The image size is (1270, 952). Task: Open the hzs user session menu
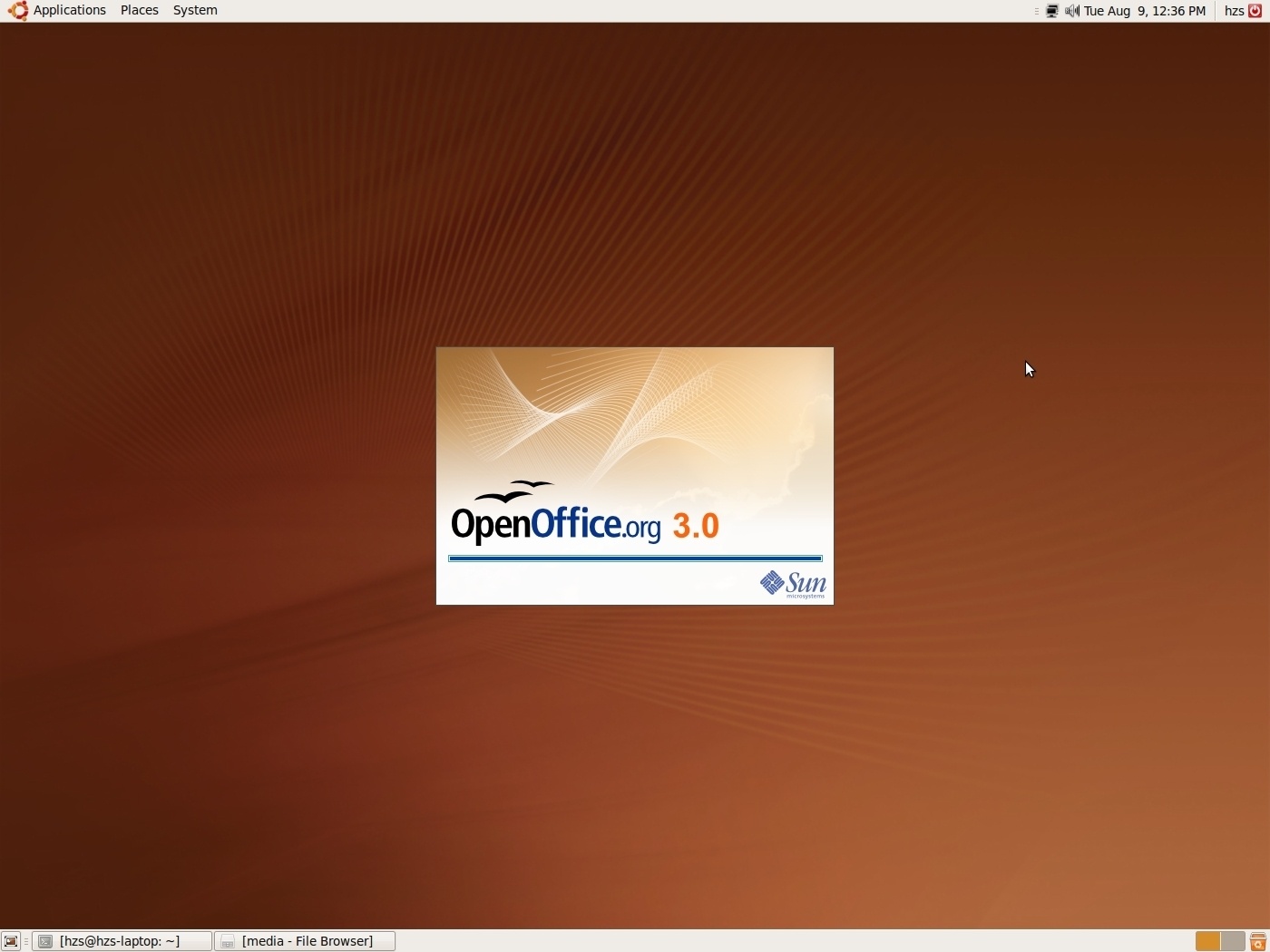pyautogui.click(x=1243, y=11)
